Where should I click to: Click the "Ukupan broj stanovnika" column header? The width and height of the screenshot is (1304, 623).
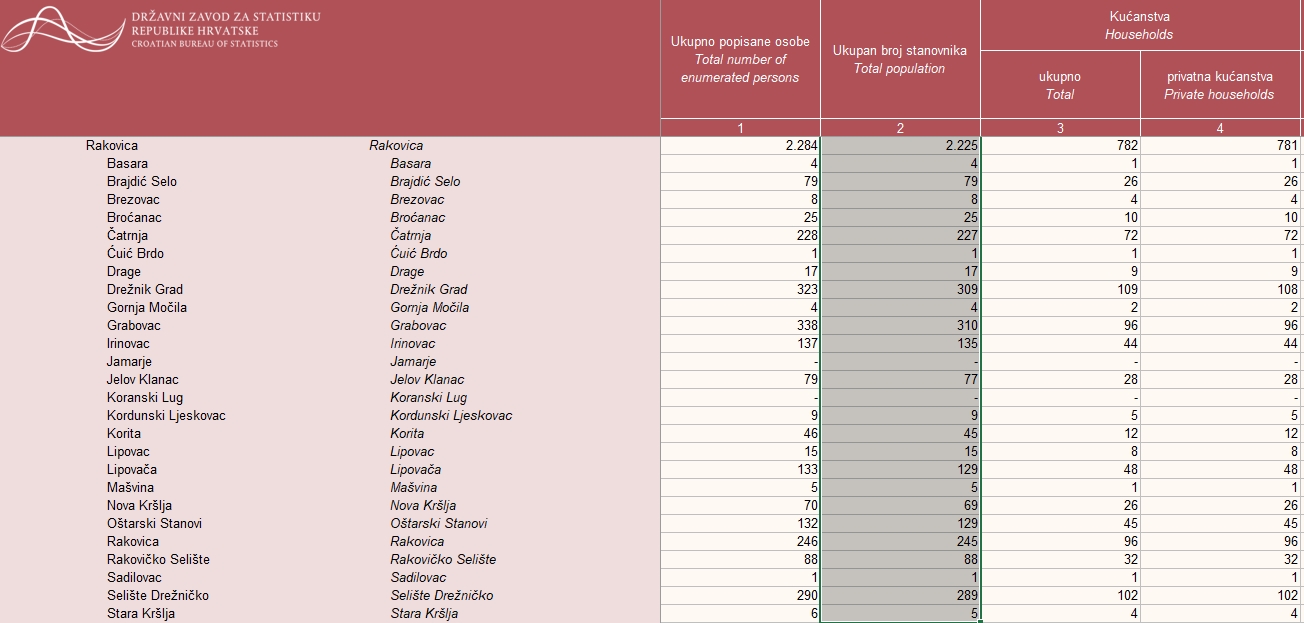pyautogui.click(x=900, y=59)
